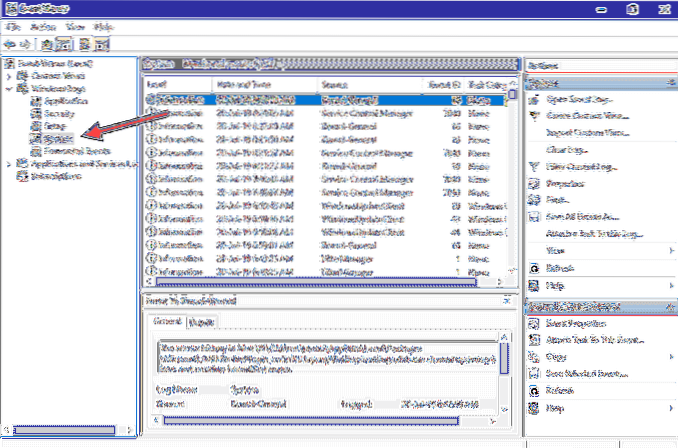Toggle the Show/Hide Action Pane toolbar button
The width and height of the screenshot is (678, 448).
tap(101, 44)
